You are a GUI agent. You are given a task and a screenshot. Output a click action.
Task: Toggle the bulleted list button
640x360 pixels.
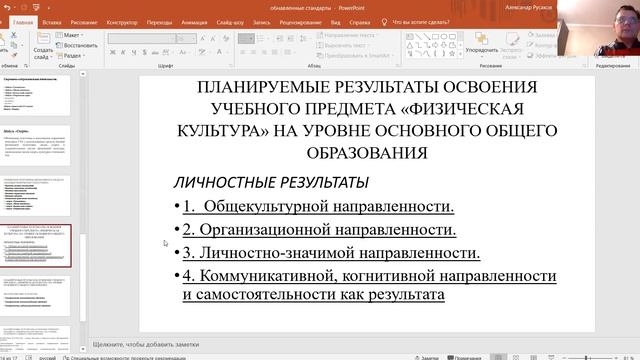point(247,38)
